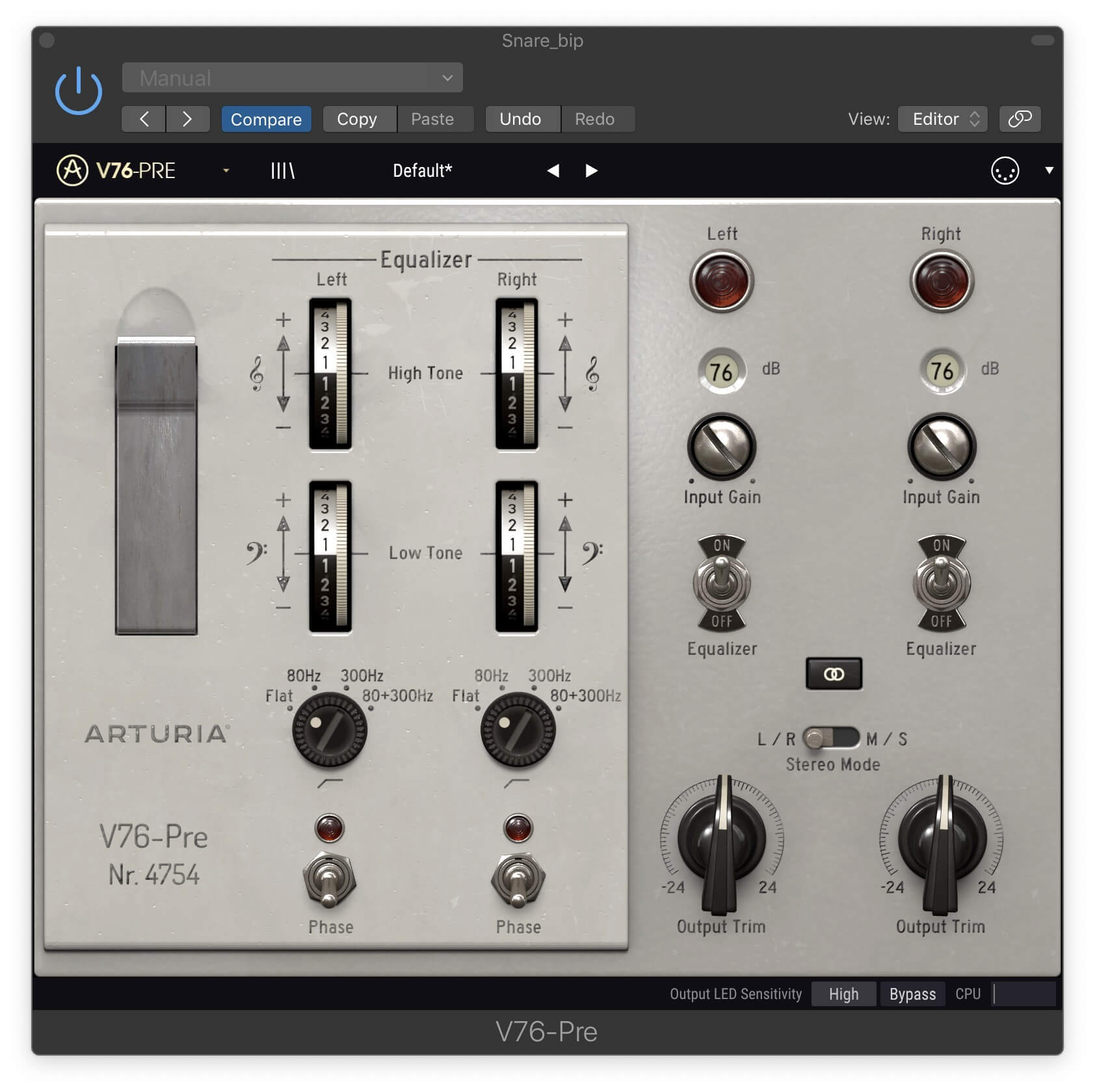
Task: Open the Manual preset dropdown
Action: [292, 78]
